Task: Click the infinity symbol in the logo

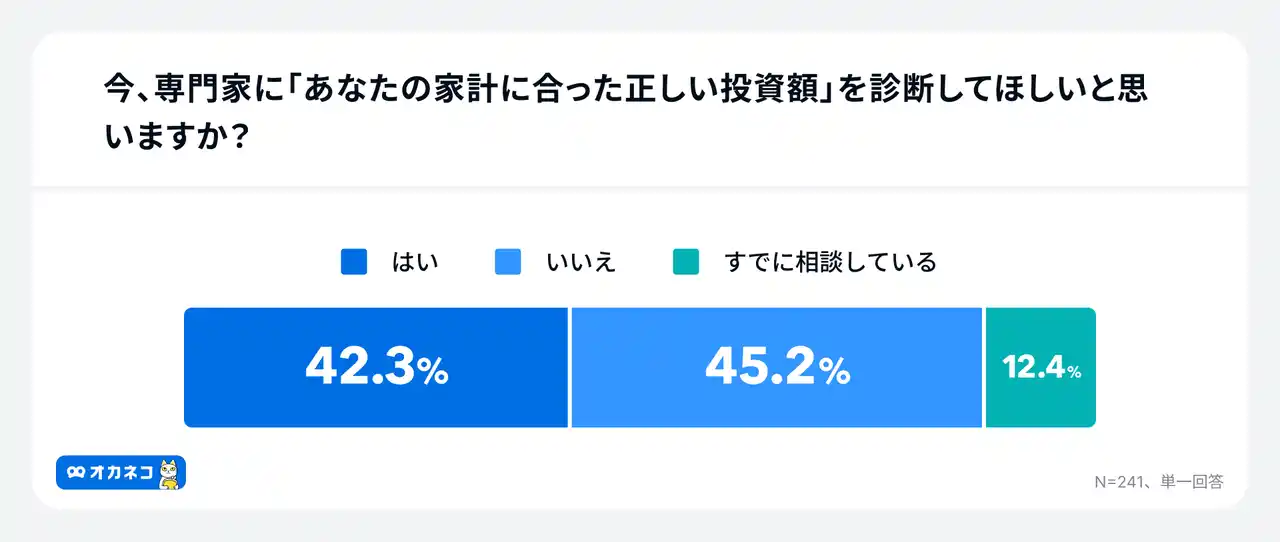Action: click(x=75, y=473)
